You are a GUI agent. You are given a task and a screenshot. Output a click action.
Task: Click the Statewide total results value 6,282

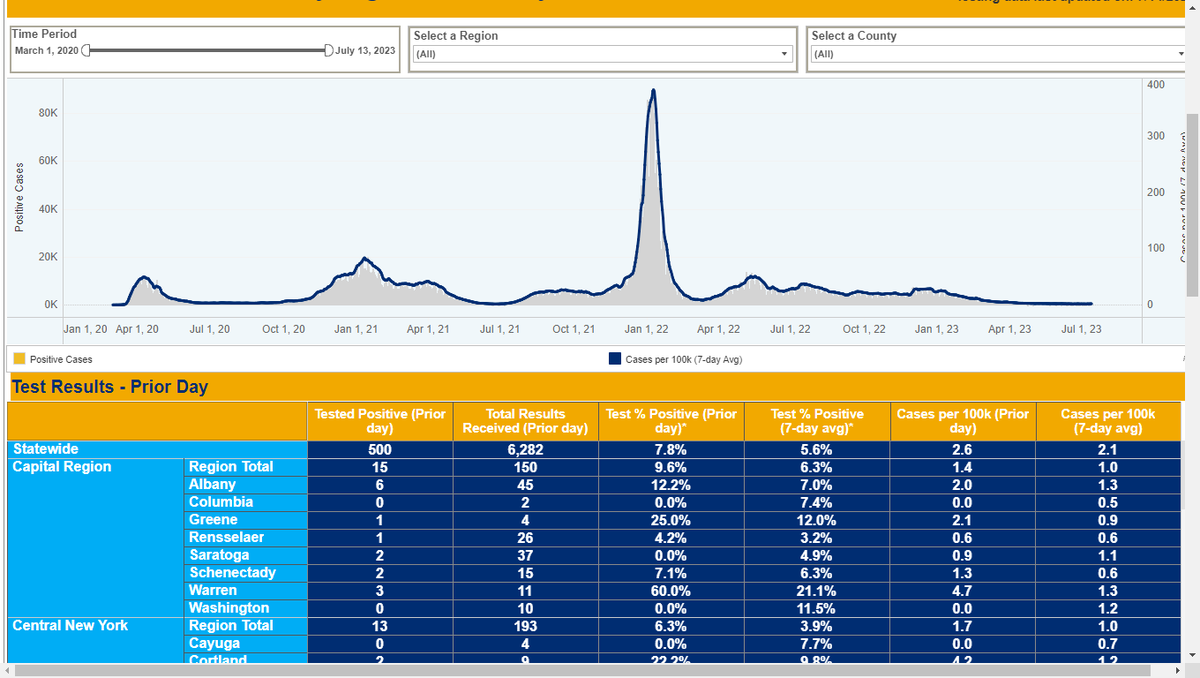(x=525, y=449)
